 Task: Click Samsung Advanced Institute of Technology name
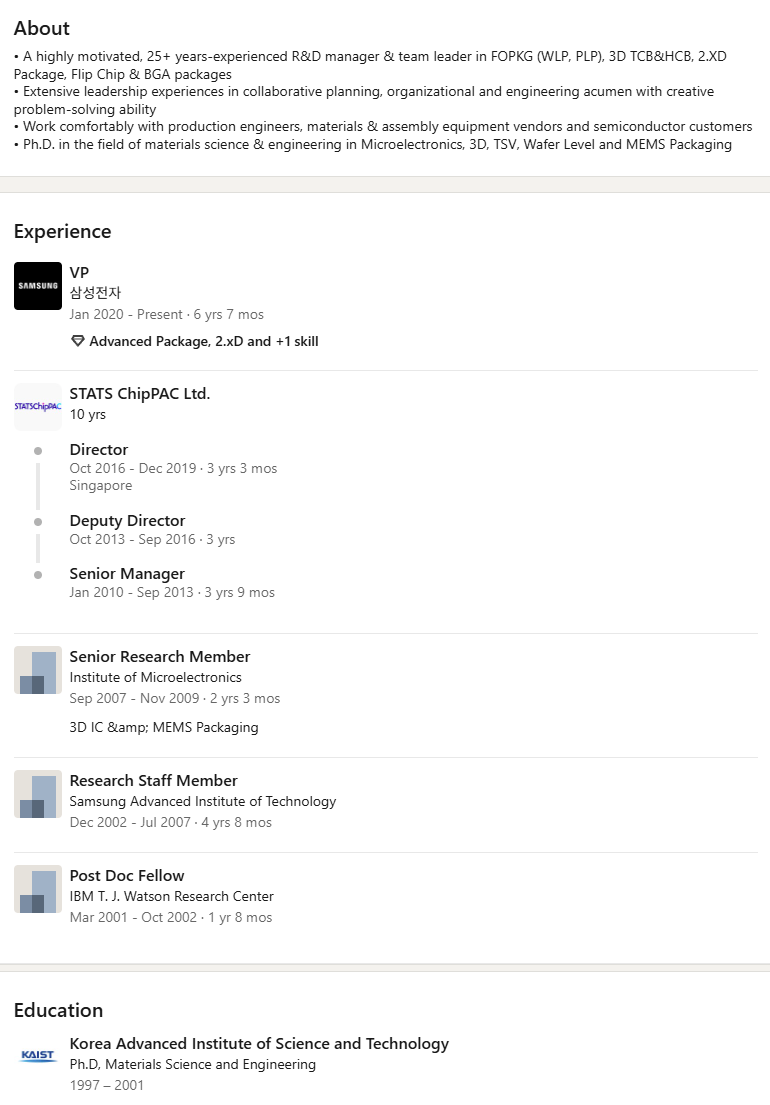coord(203,801)
